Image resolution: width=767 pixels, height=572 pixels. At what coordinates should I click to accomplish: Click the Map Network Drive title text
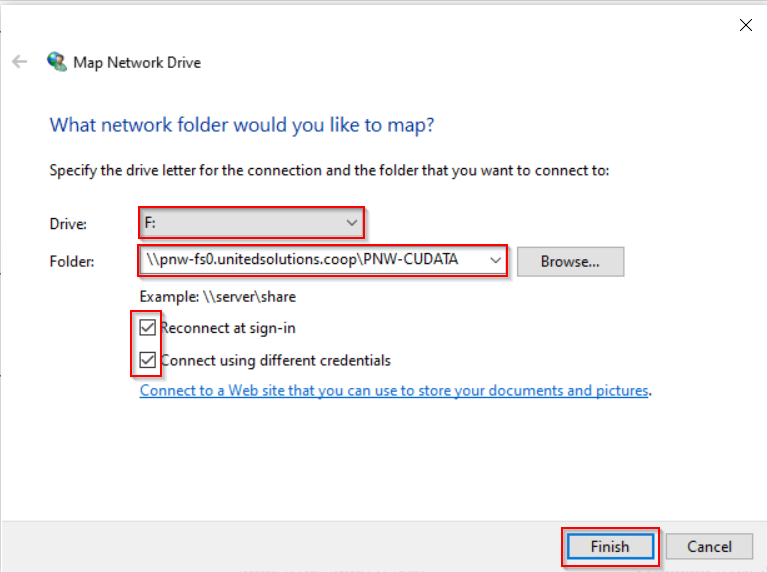point(137,62)
